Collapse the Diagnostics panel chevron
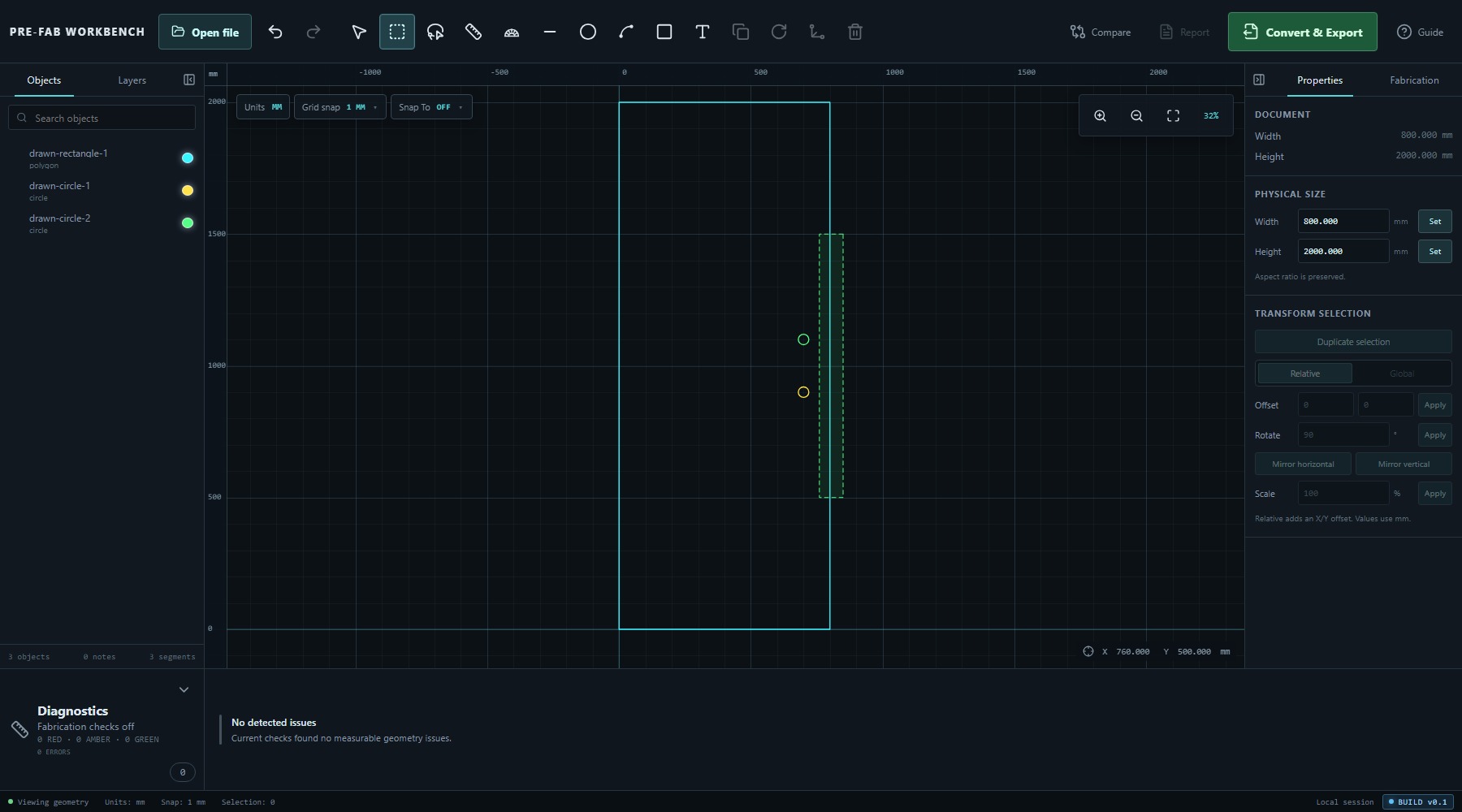1462x812 pixels. (184, 689)
